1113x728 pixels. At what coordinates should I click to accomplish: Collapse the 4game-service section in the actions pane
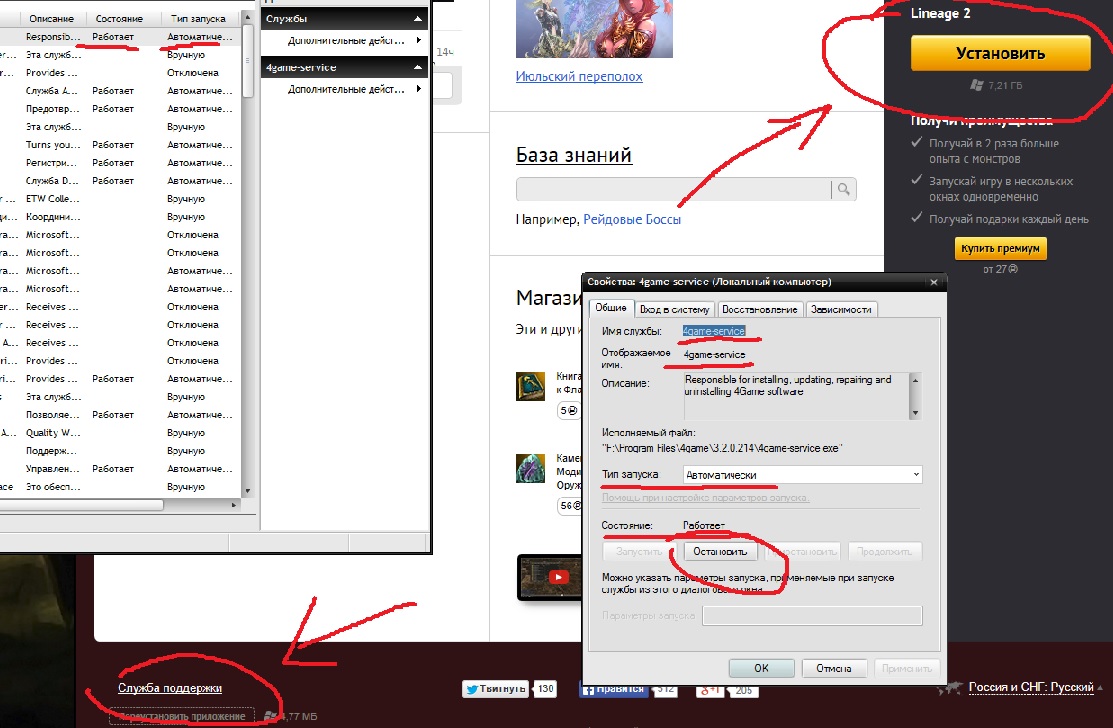[x=418, y=67]
